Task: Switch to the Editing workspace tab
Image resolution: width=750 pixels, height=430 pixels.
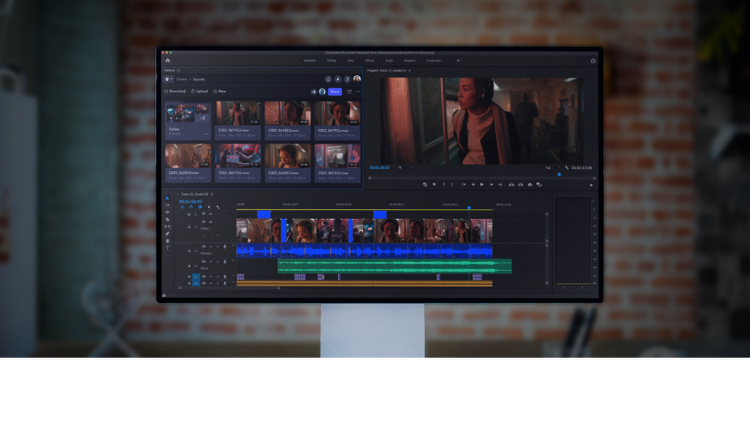Action: [x=331, y=61]
